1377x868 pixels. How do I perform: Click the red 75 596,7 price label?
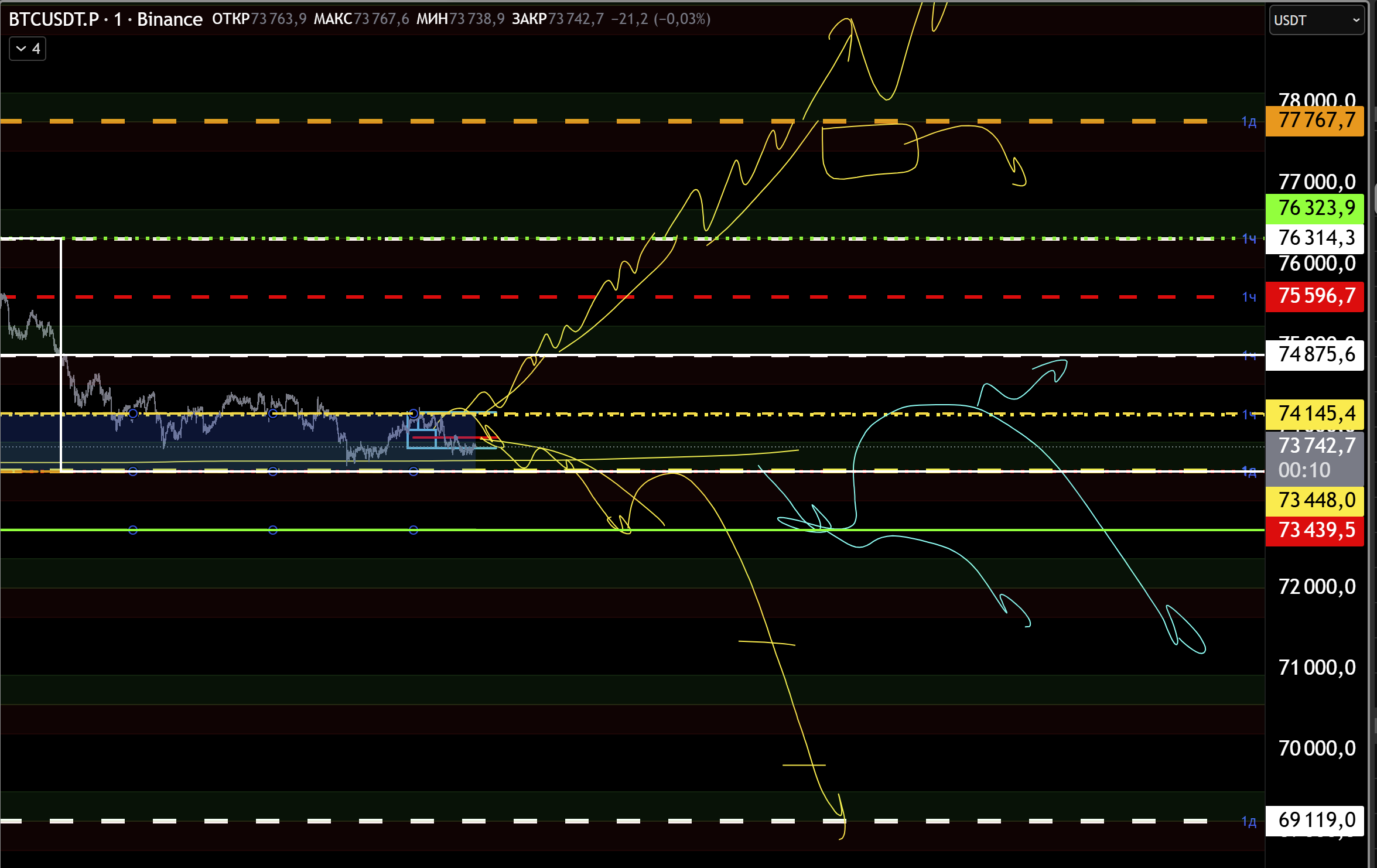1315,296
